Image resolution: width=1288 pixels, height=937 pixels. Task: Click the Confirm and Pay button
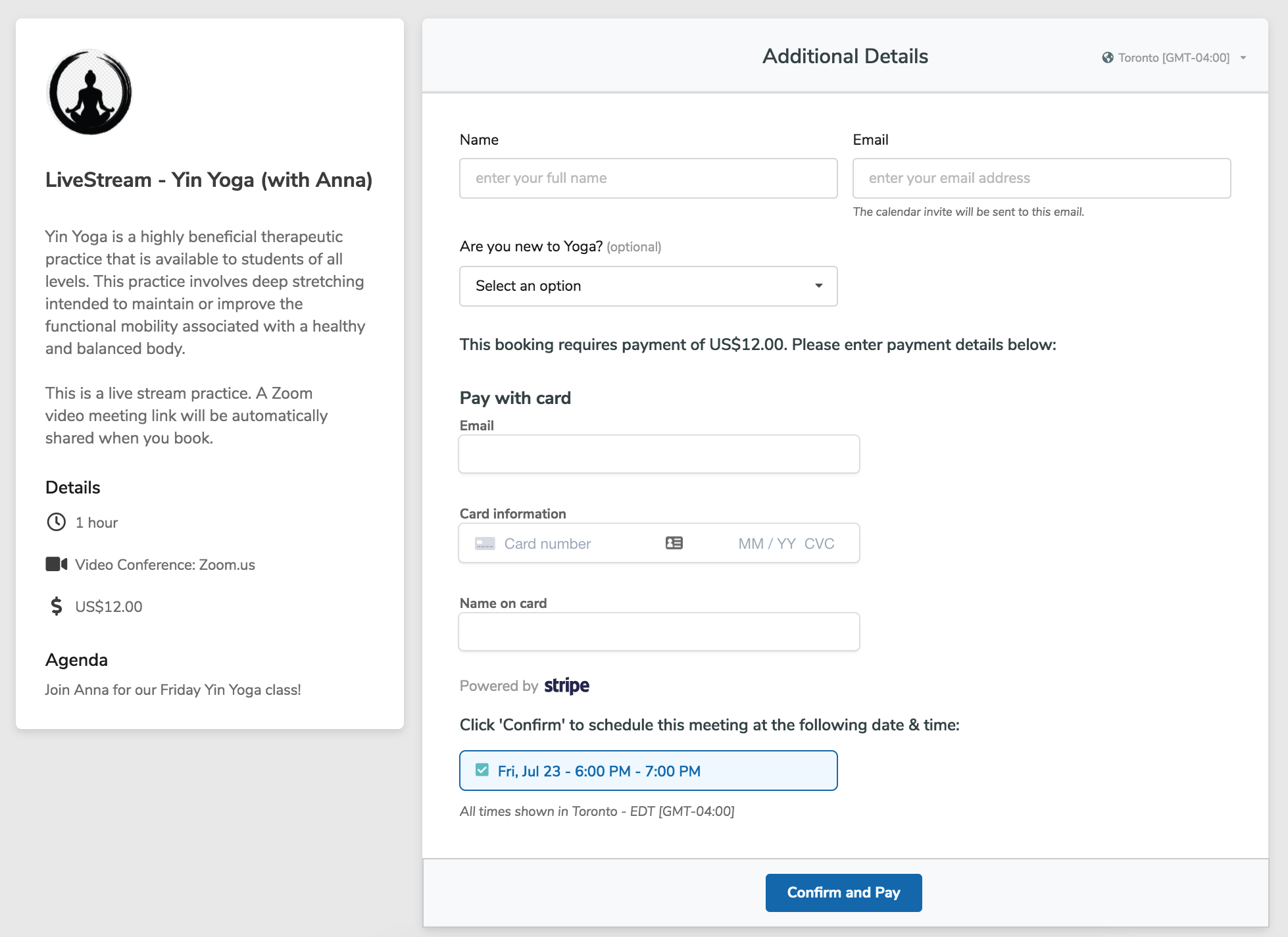(x=843, y=892)
